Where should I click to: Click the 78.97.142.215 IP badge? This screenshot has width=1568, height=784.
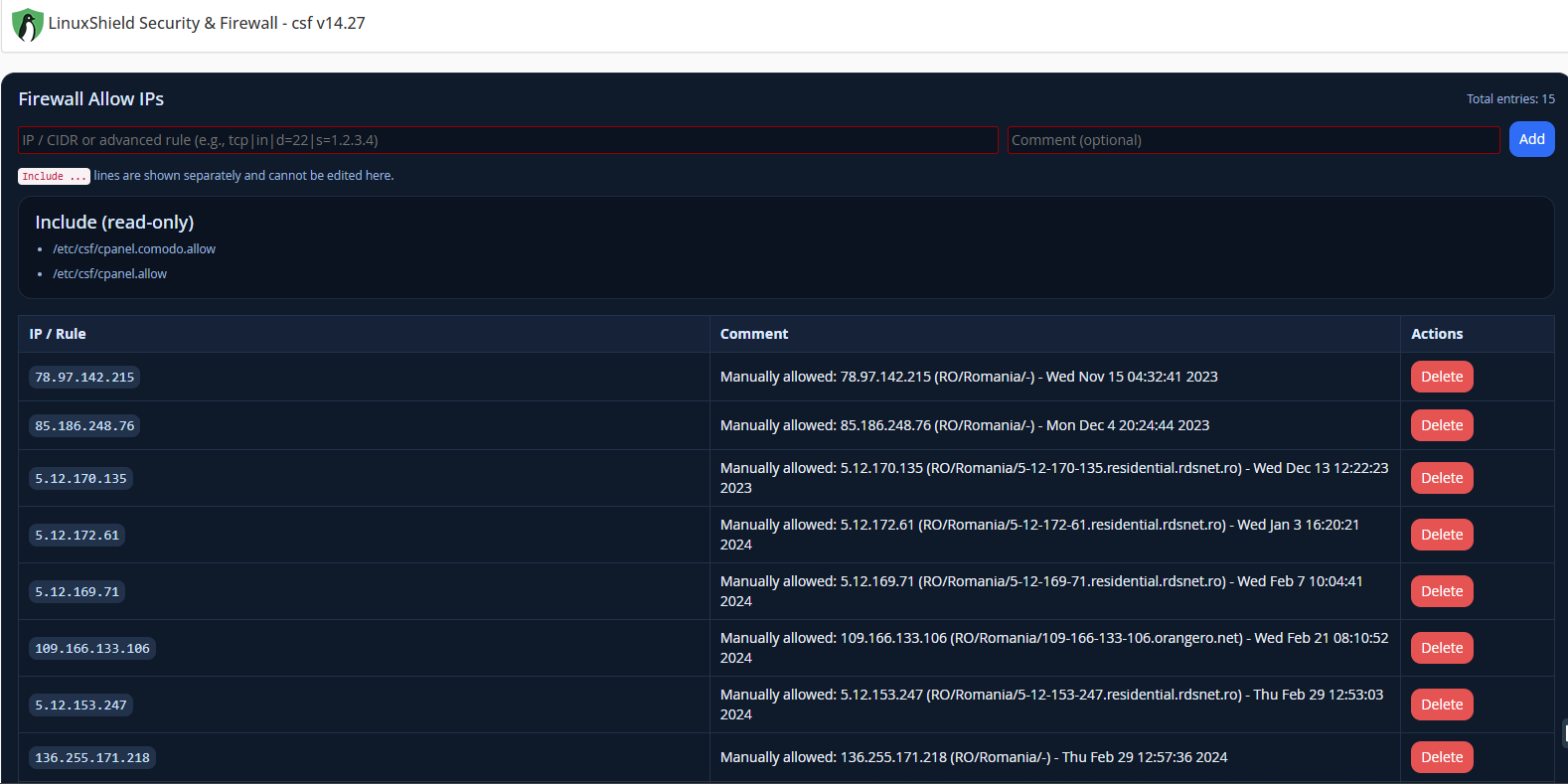click(x=84, y=378)
